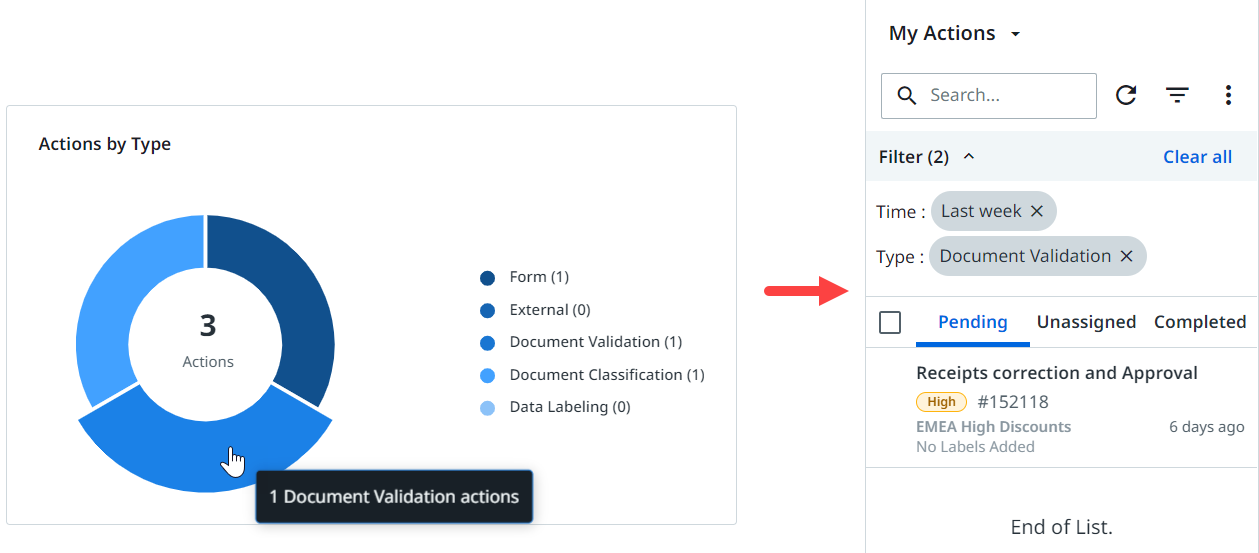Expand the My Actions dropdown
The width and height of the screenshot is (1259, 553).
coord(1015,34)
